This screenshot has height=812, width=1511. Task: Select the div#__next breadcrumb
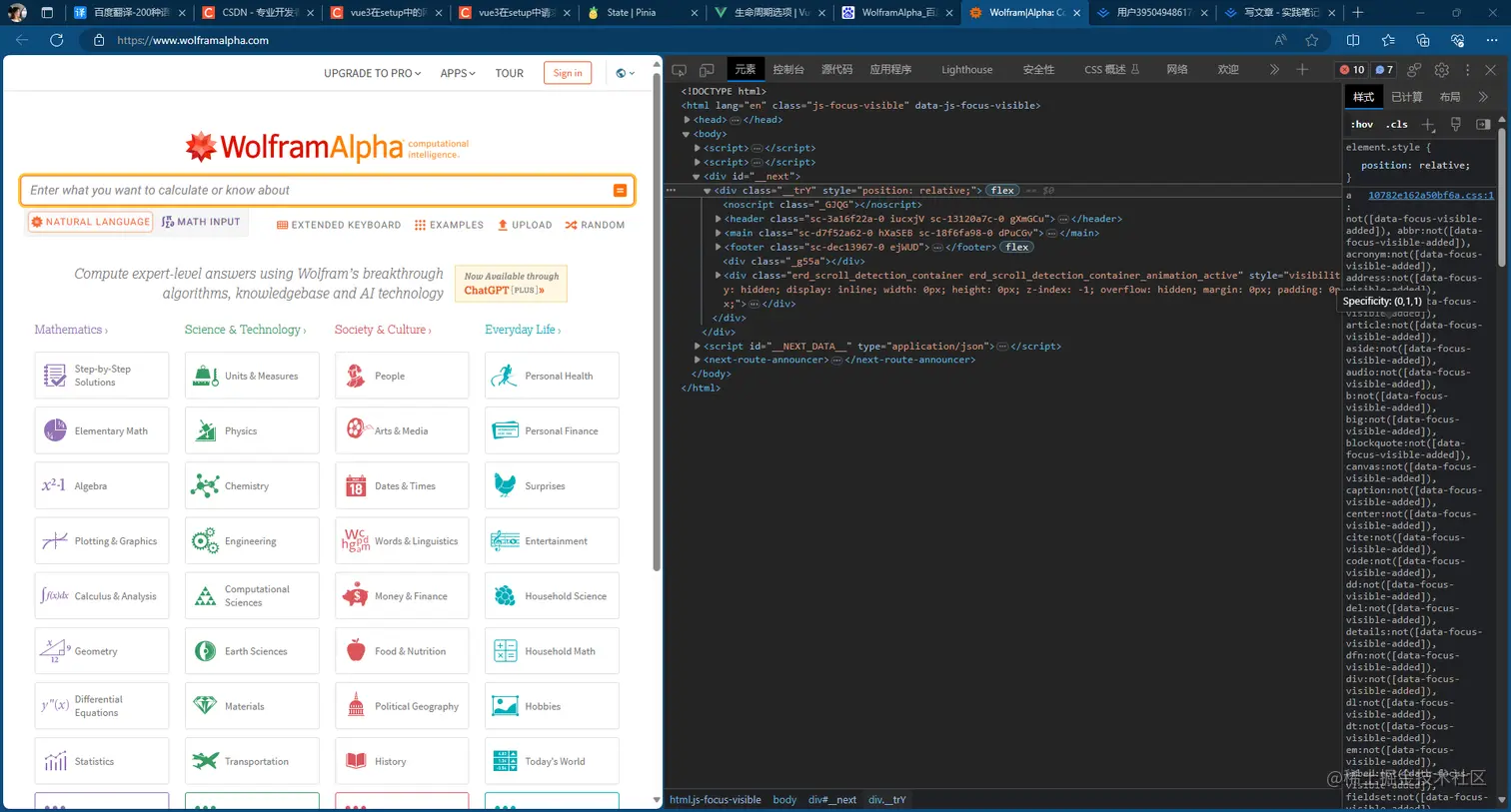[832, 799]
